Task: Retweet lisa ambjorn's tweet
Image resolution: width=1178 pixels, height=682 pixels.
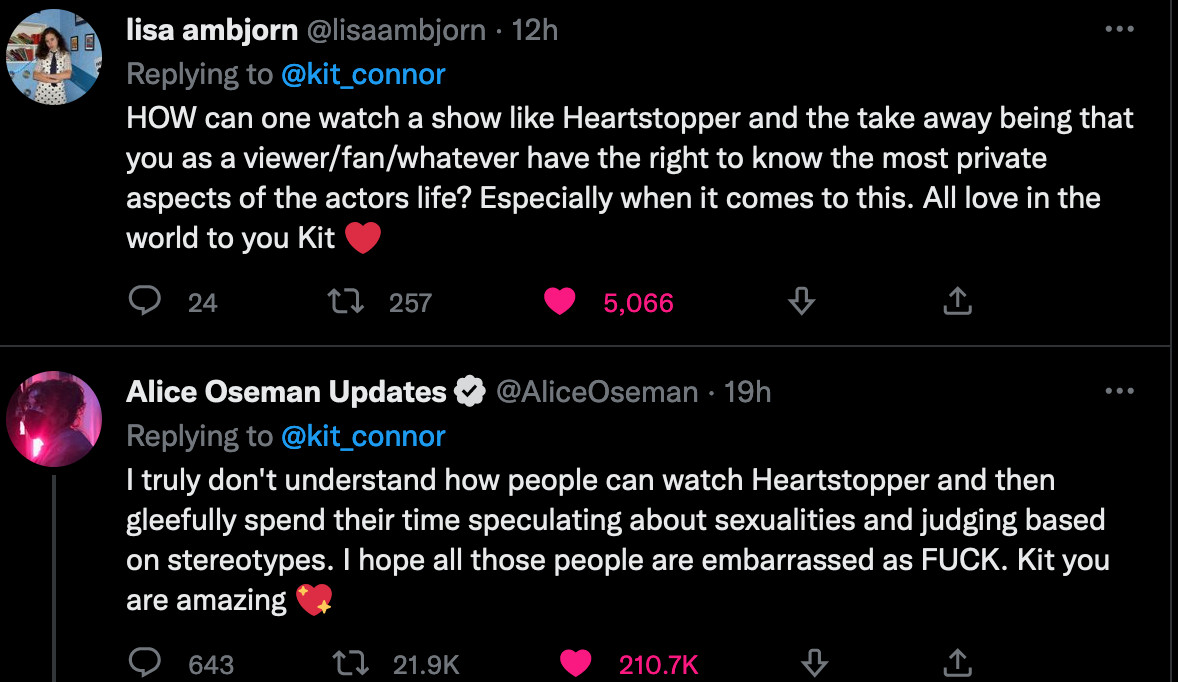Action: tap(351, 301)
